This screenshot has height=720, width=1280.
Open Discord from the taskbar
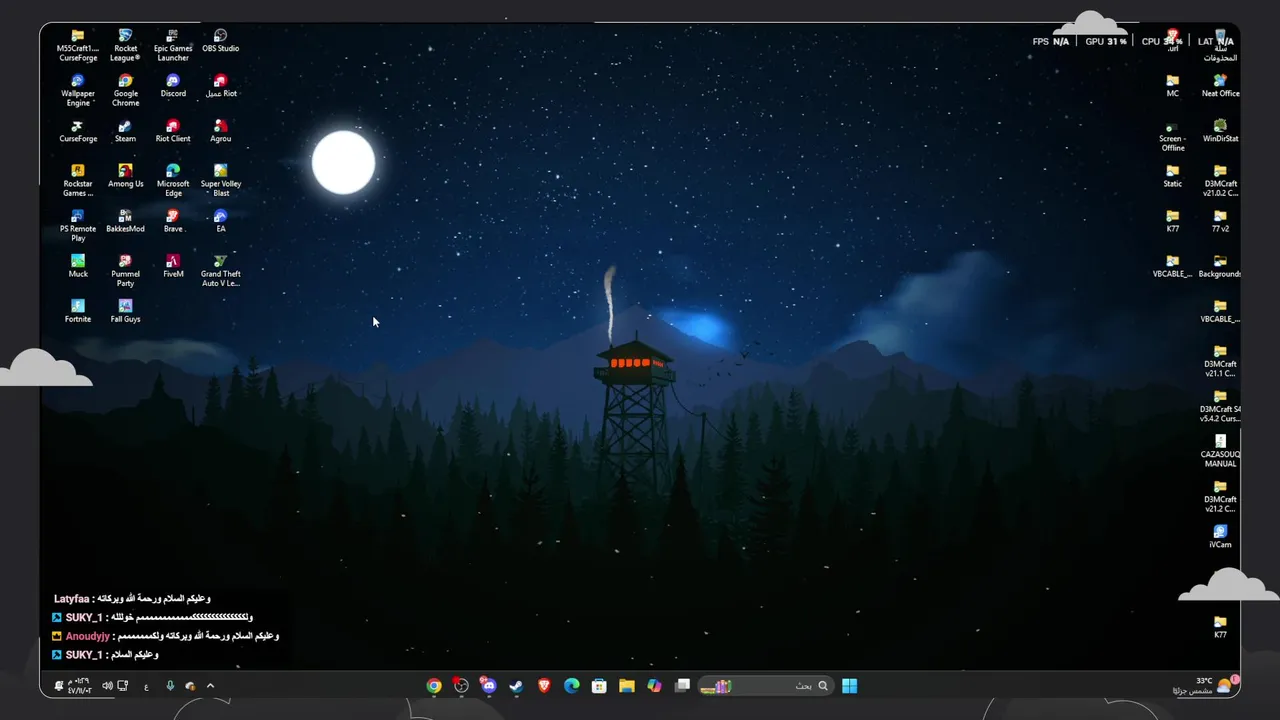point(488,686)
